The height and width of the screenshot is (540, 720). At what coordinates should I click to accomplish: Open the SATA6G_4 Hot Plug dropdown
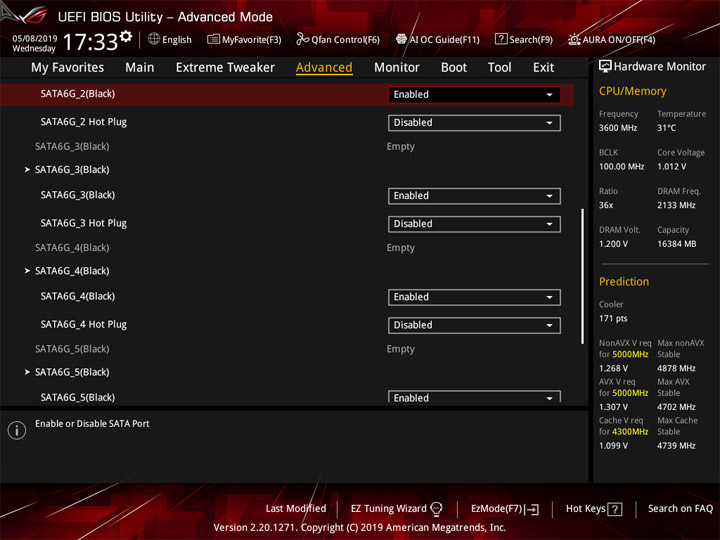pos(474,325)
